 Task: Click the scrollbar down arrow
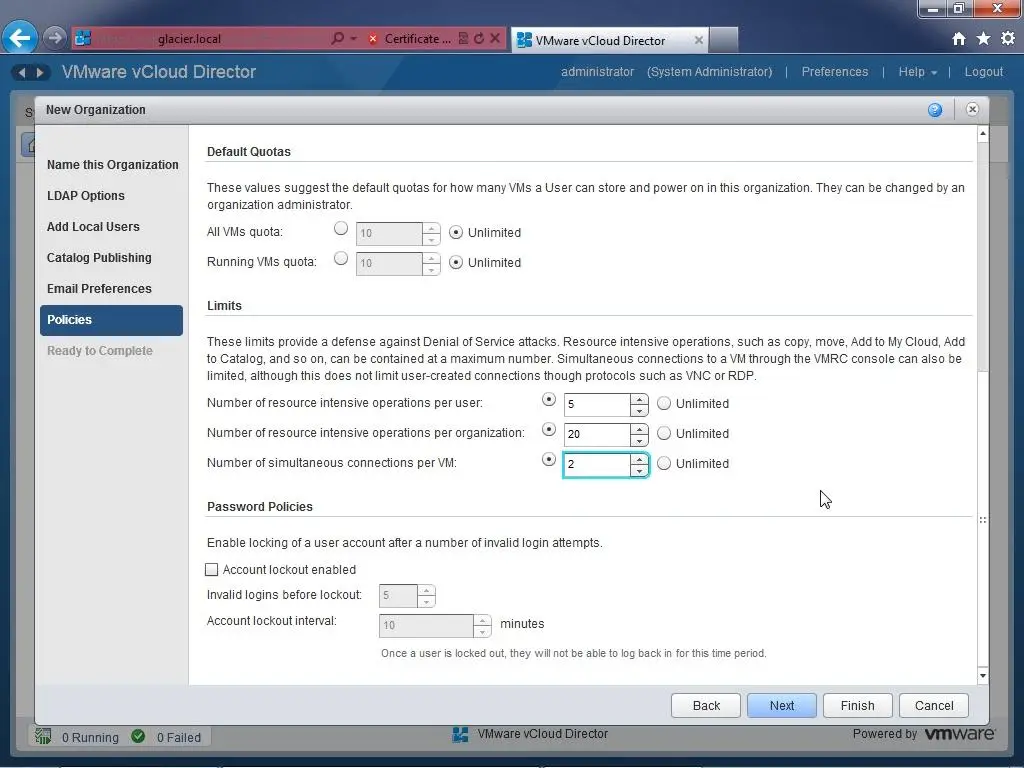click(983, 676)
